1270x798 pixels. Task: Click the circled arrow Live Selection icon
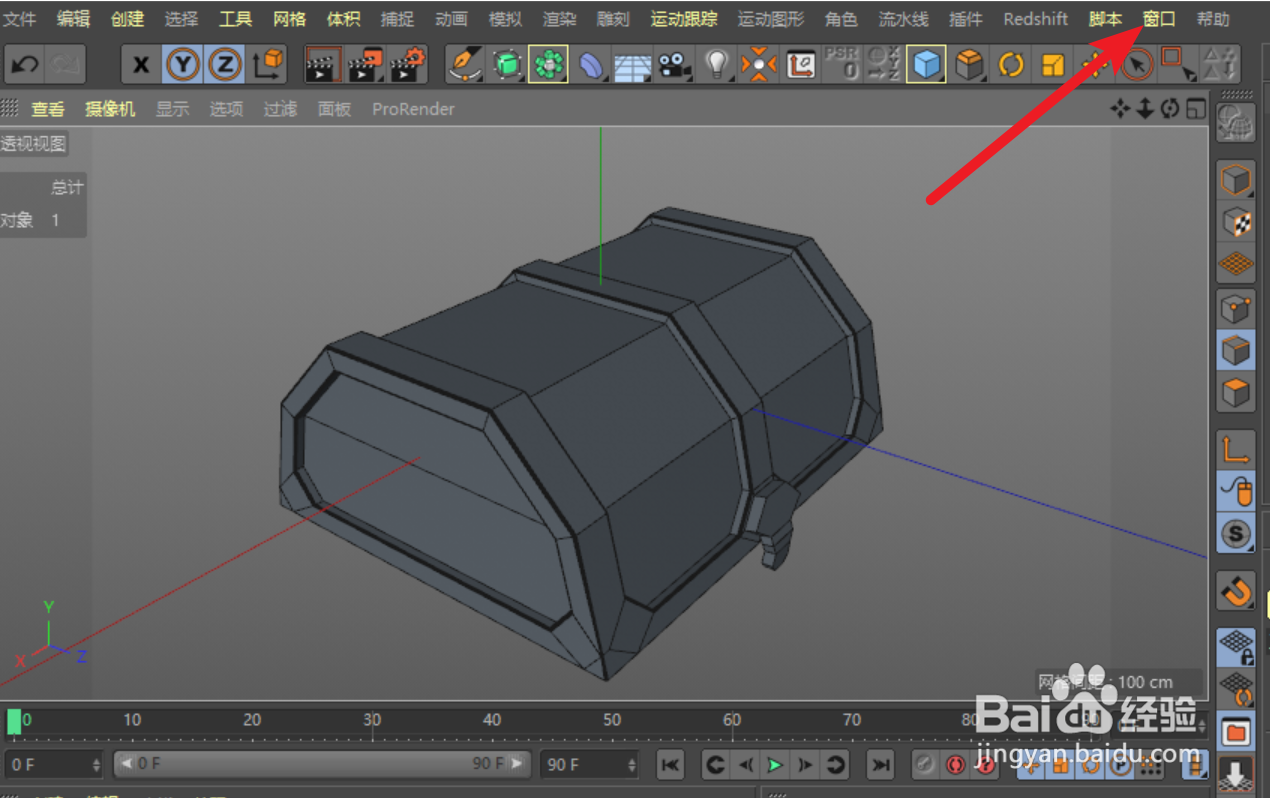1137,65
